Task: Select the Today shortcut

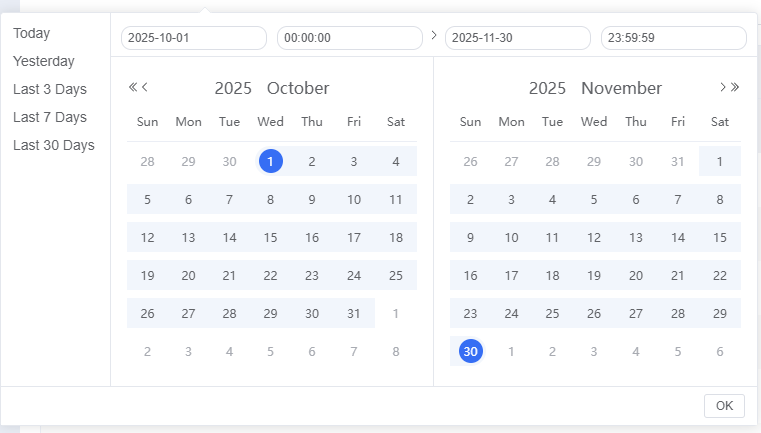Action: (31, 33)
